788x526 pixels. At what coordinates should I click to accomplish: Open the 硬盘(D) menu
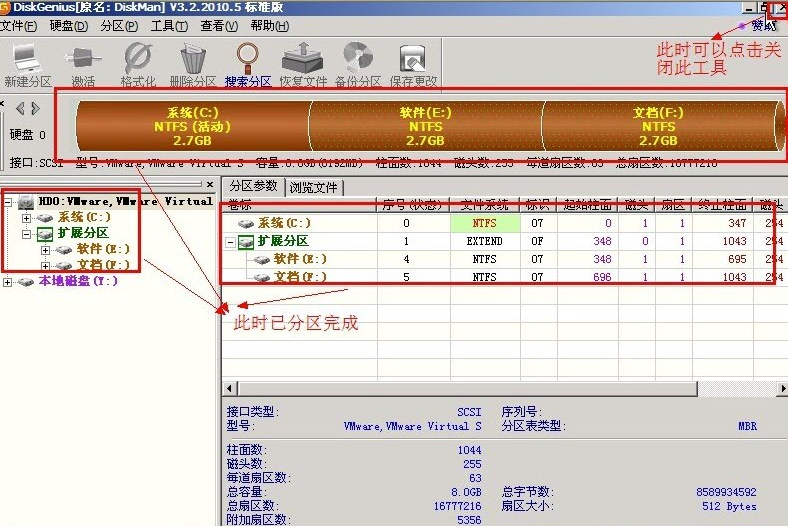[x=68, y=25]
